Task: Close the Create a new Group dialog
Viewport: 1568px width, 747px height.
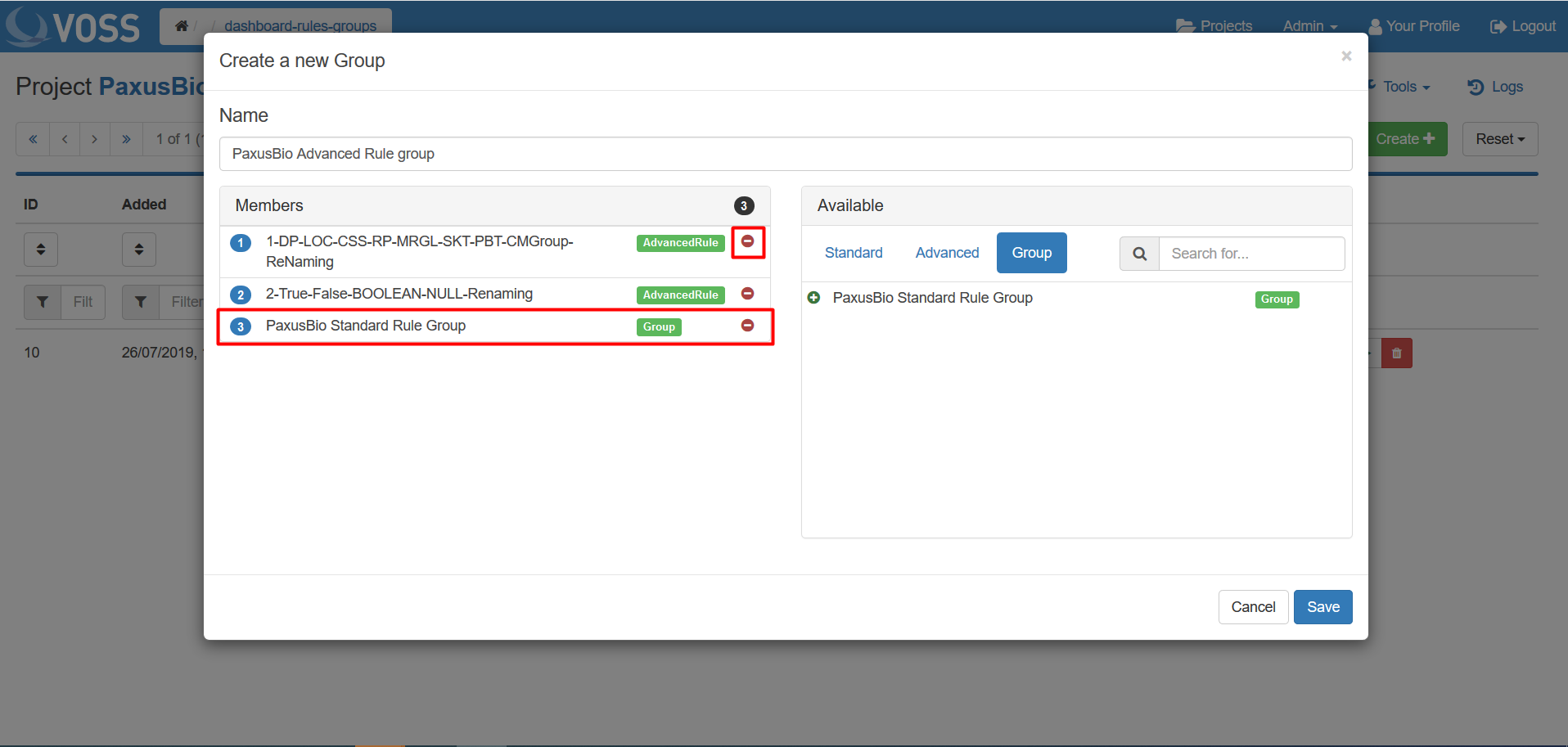Action: 1345,56
